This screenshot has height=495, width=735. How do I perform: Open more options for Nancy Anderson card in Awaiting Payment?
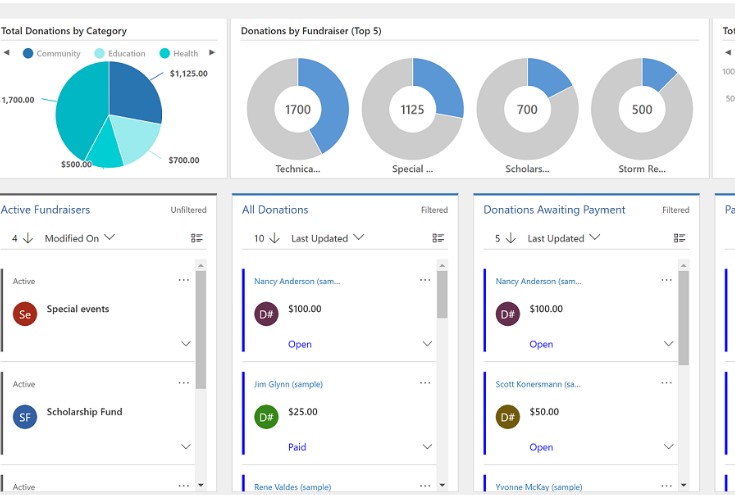click(667, 280)
